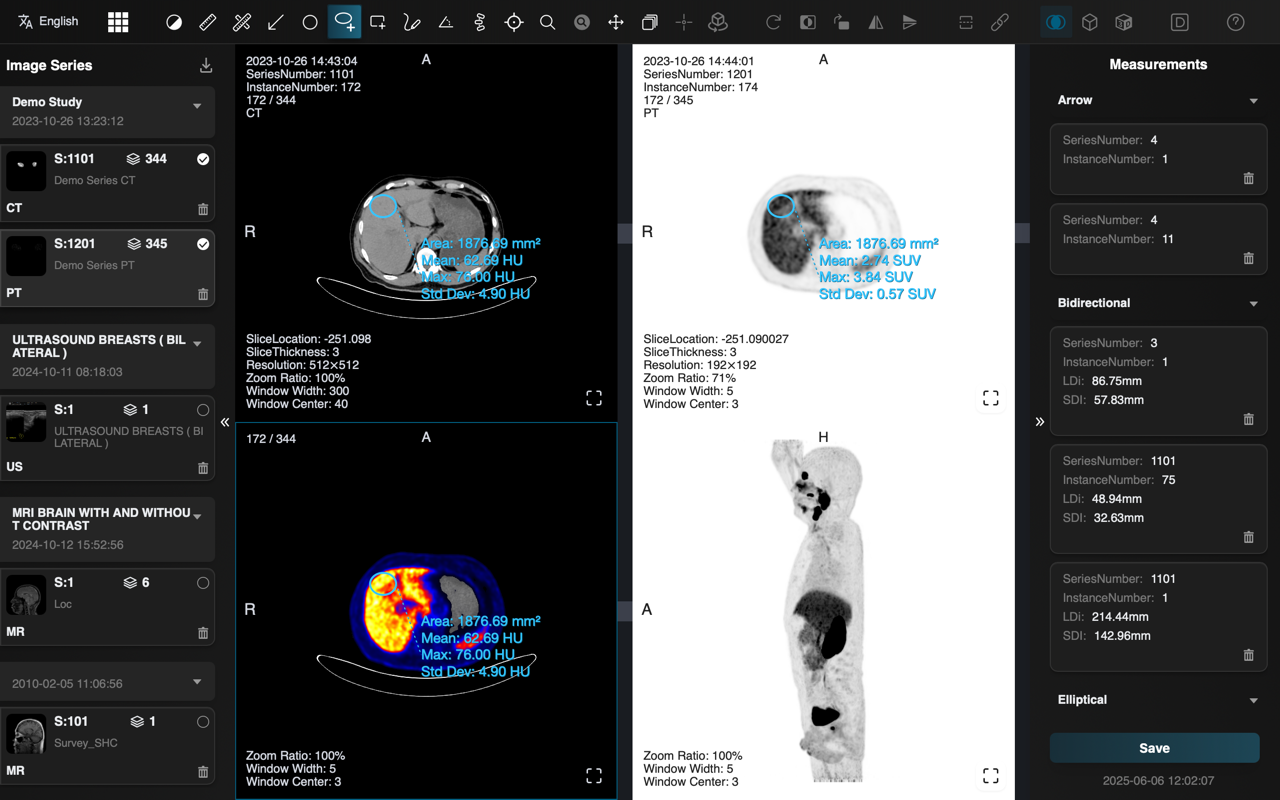Open the help menu
Image resolution: width=1280 pixels, height=800 pixels.
(1235, 21)
